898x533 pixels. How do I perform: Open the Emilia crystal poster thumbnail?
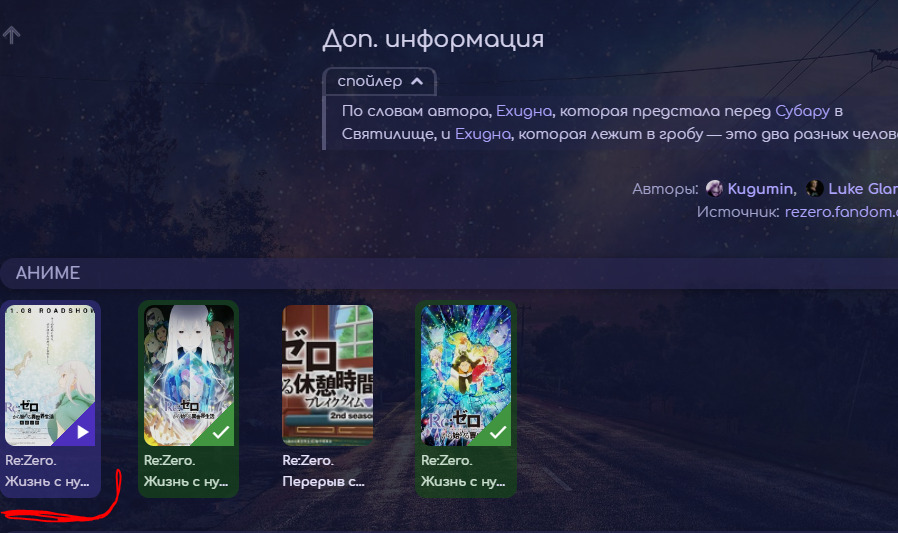(189, 375)
